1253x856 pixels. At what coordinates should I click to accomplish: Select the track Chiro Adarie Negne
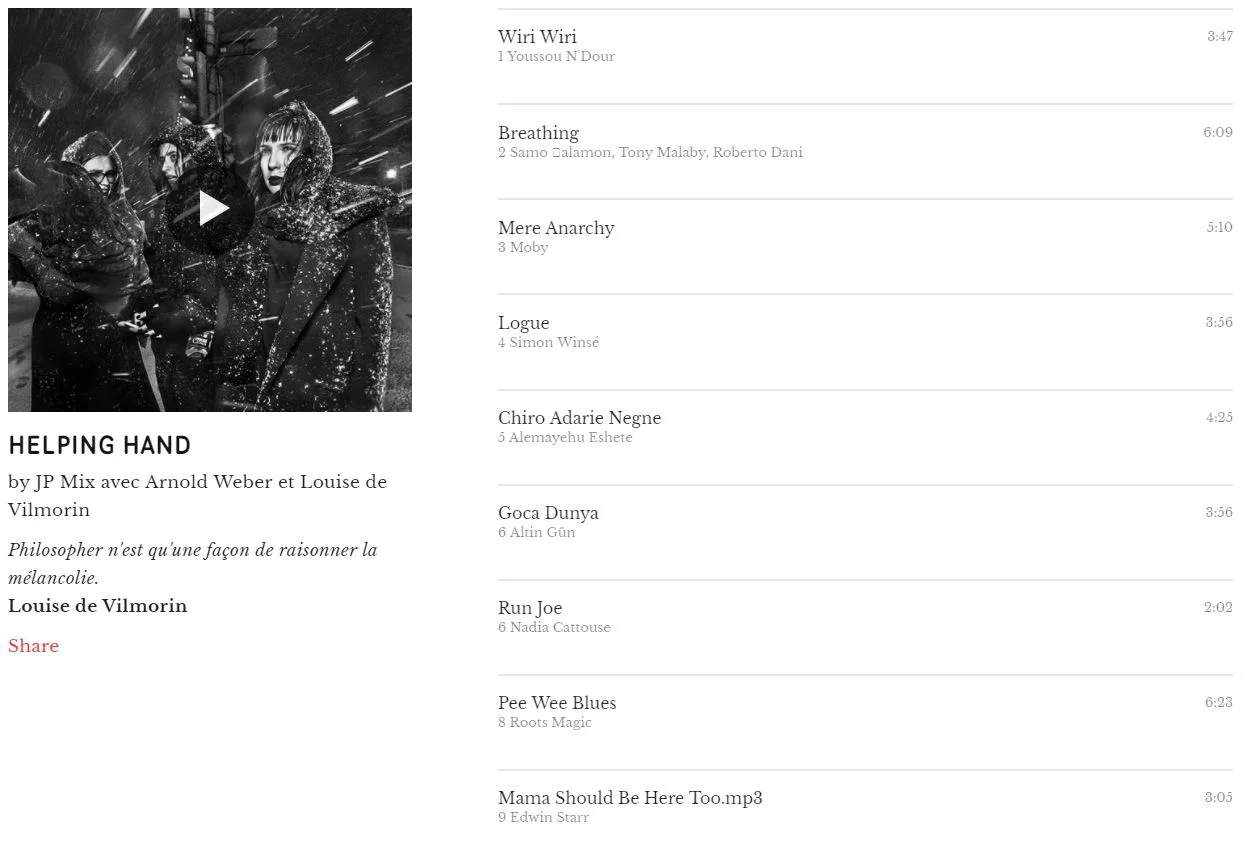865,436
